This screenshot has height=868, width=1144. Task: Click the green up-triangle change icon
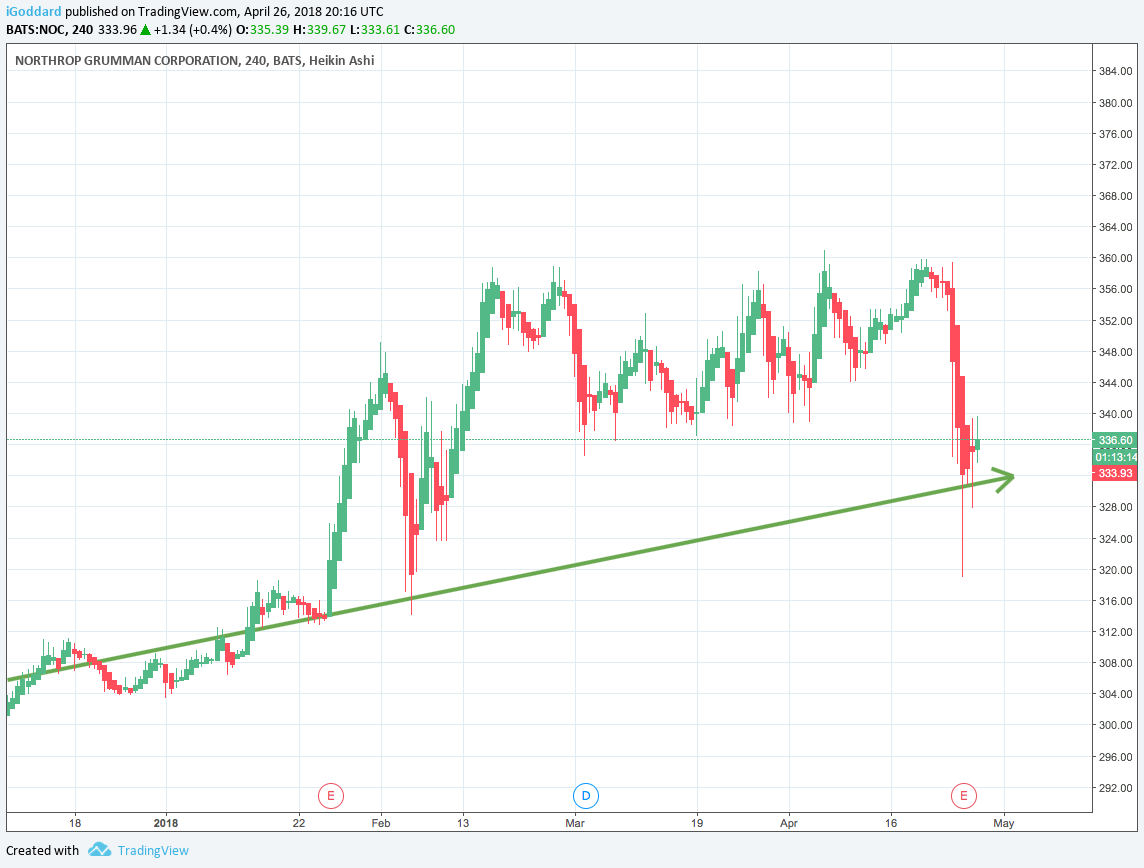coord(145,30)
